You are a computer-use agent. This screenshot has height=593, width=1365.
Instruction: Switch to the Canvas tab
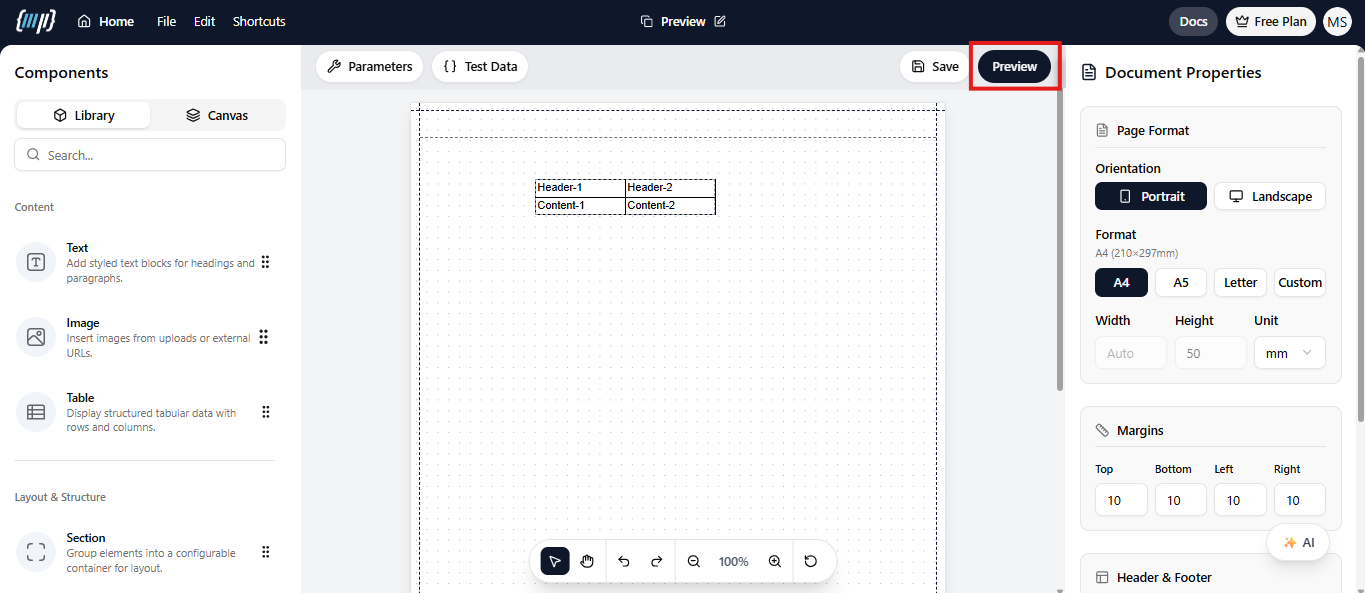pos(217,115)
